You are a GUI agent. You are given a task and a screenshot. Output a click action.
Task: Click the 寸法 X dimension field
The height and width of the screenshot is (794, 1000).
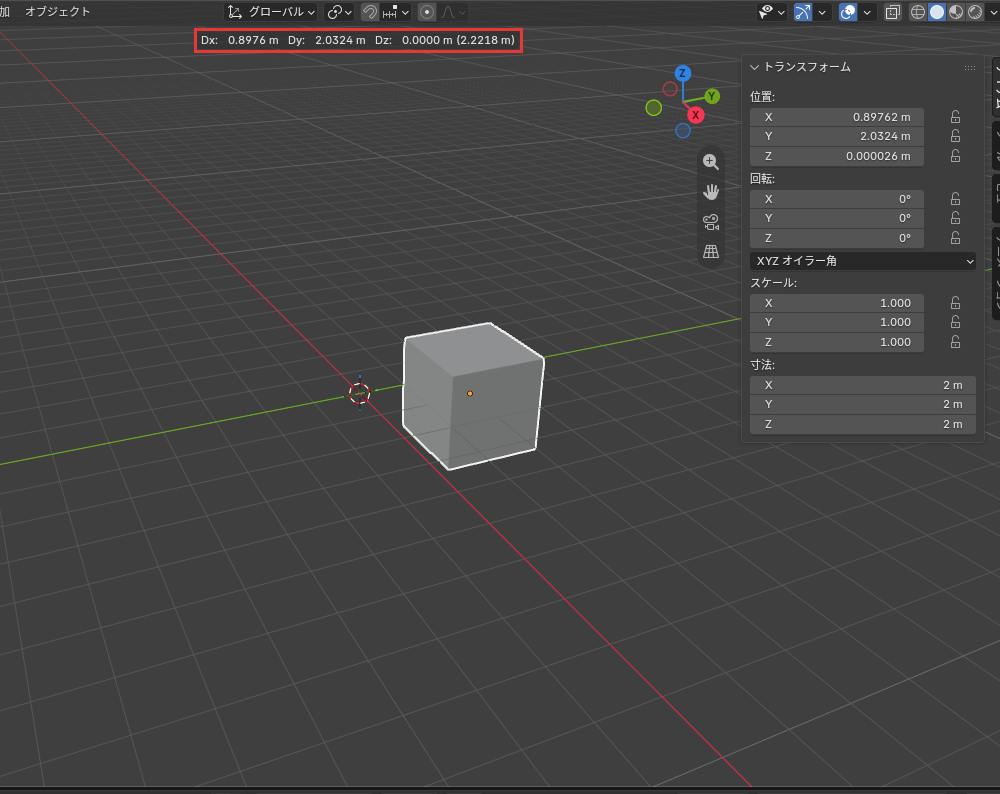863,385
